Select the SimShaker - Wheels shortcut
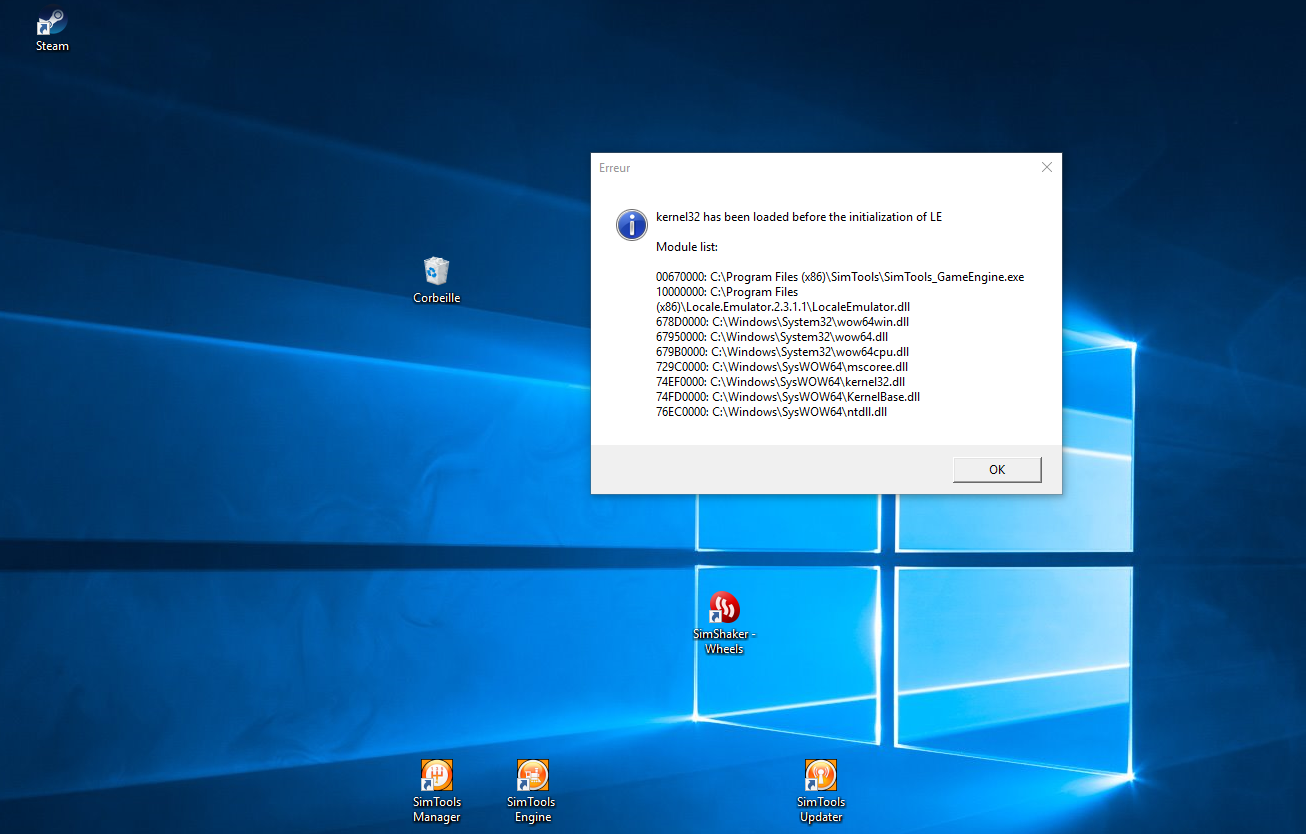Screen dimensions: 1306x834 click(724, 622)
